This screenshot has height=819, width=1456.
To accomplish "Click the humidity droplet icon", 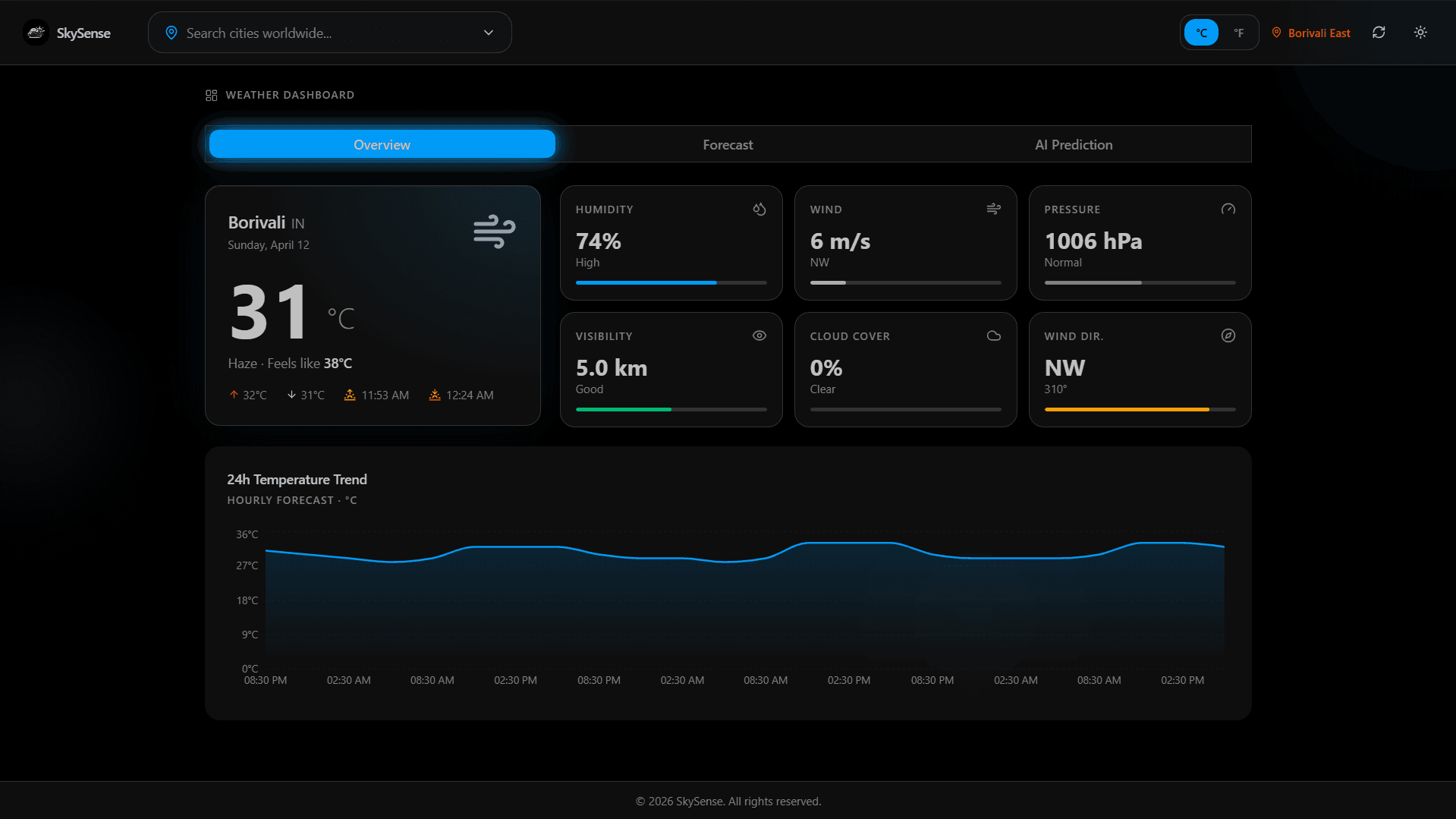I will click(x=759, y=209).
